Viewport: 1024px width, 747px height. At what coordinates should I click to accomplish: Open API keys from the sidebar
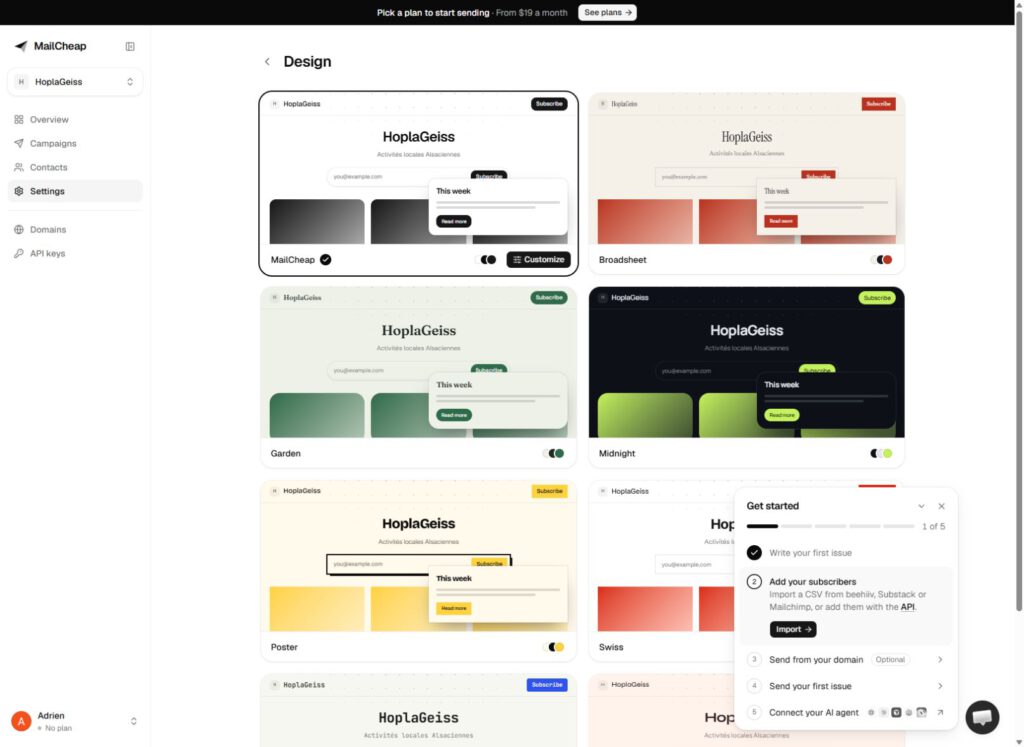[x=74, y=253]
